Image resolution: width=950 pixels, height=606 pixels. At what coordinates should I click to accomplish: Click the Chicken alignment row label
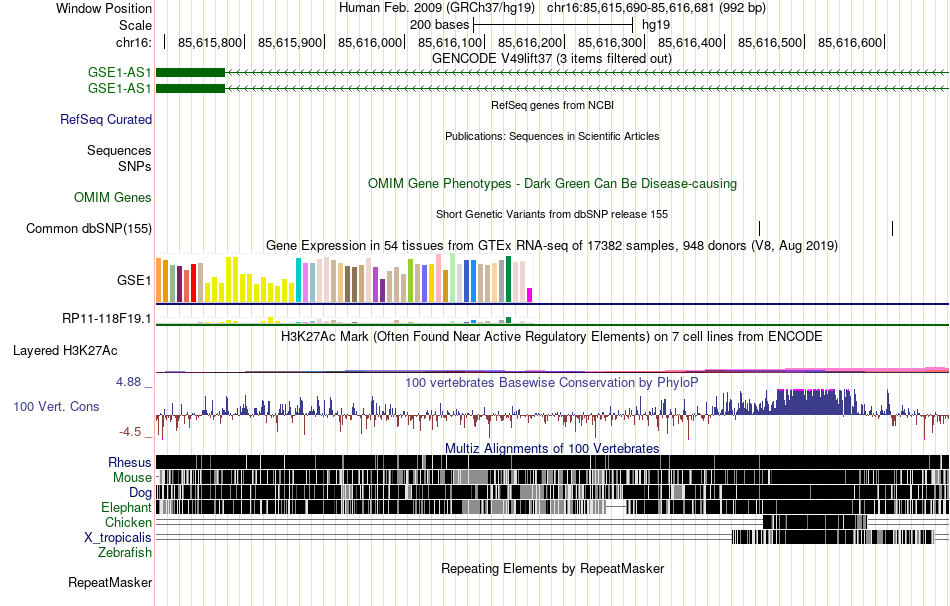point(128,522)
